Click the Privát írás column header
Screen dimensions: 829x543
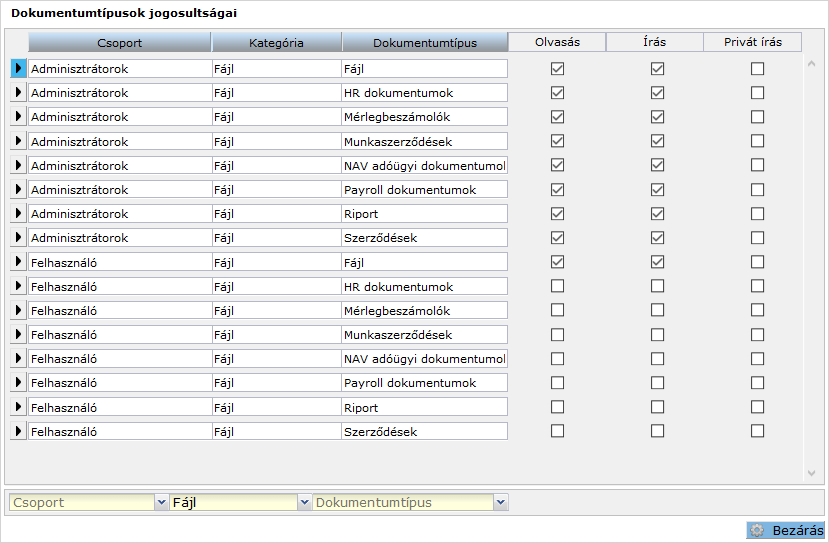tap(753, 42)
